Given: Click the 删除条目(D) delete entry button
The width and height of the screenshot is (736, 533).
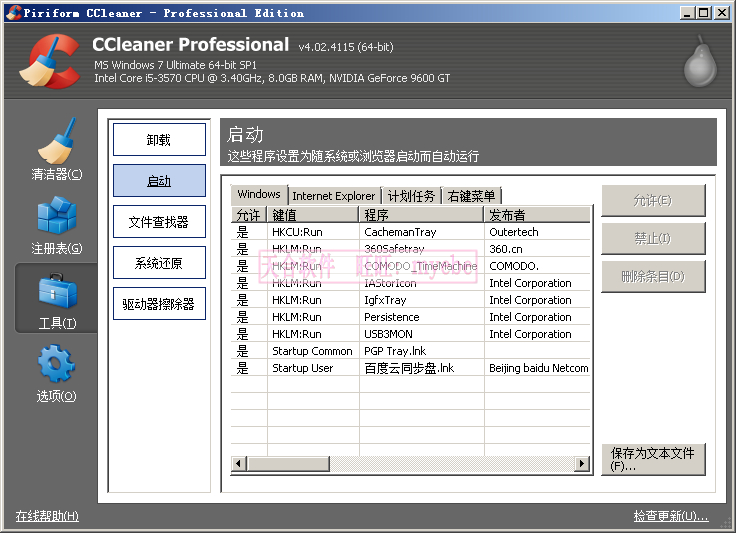Looking at the screenshot, I should pyautogui.click(x=653, y=276).
